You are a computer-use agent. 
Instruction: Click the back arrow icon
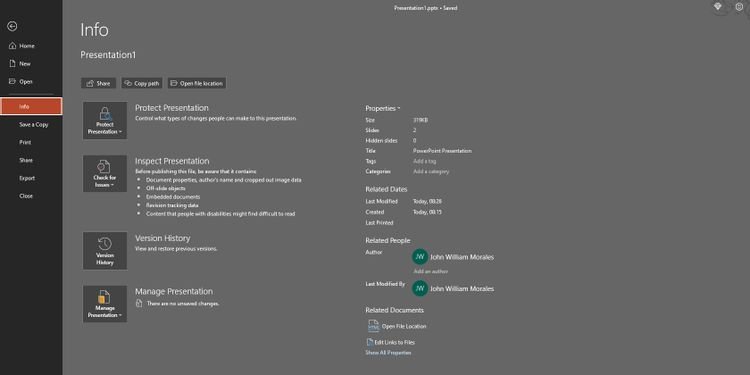click(x=12, y=27)
